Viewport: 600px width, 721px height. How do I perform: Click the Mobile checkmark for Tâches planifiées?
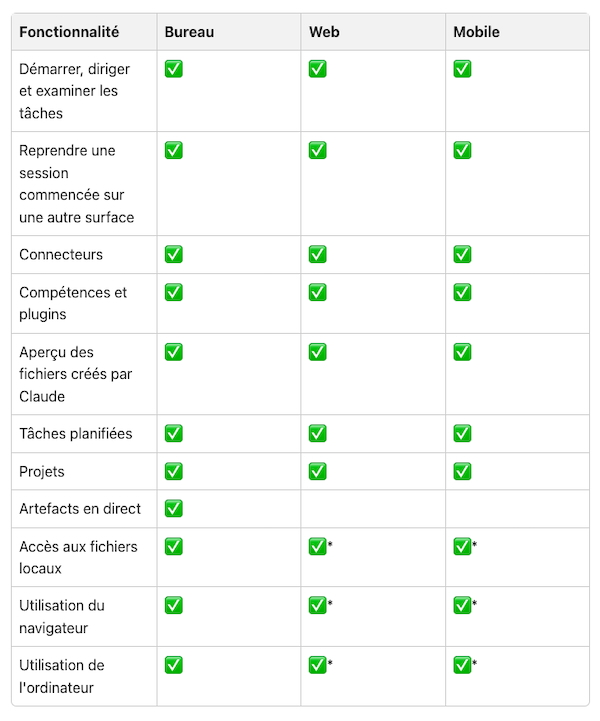[462, 433]
